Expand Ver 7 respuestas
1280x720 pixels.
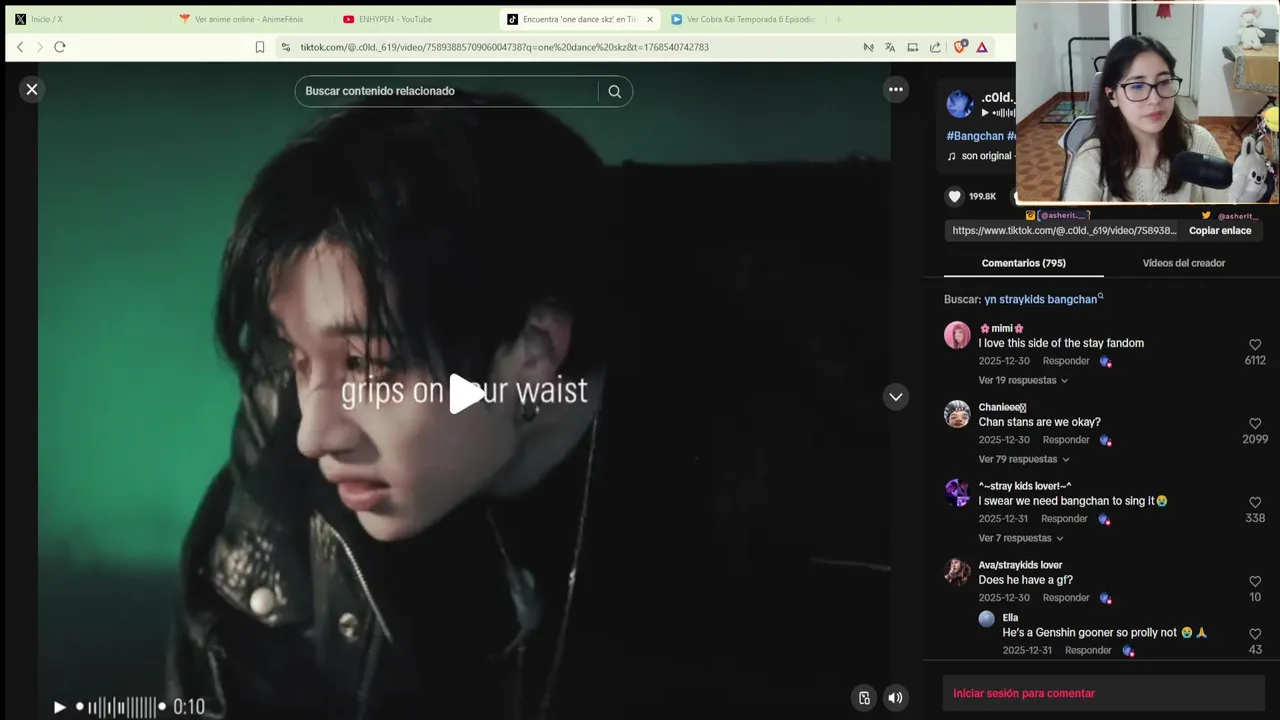[x=1020, y=538]
